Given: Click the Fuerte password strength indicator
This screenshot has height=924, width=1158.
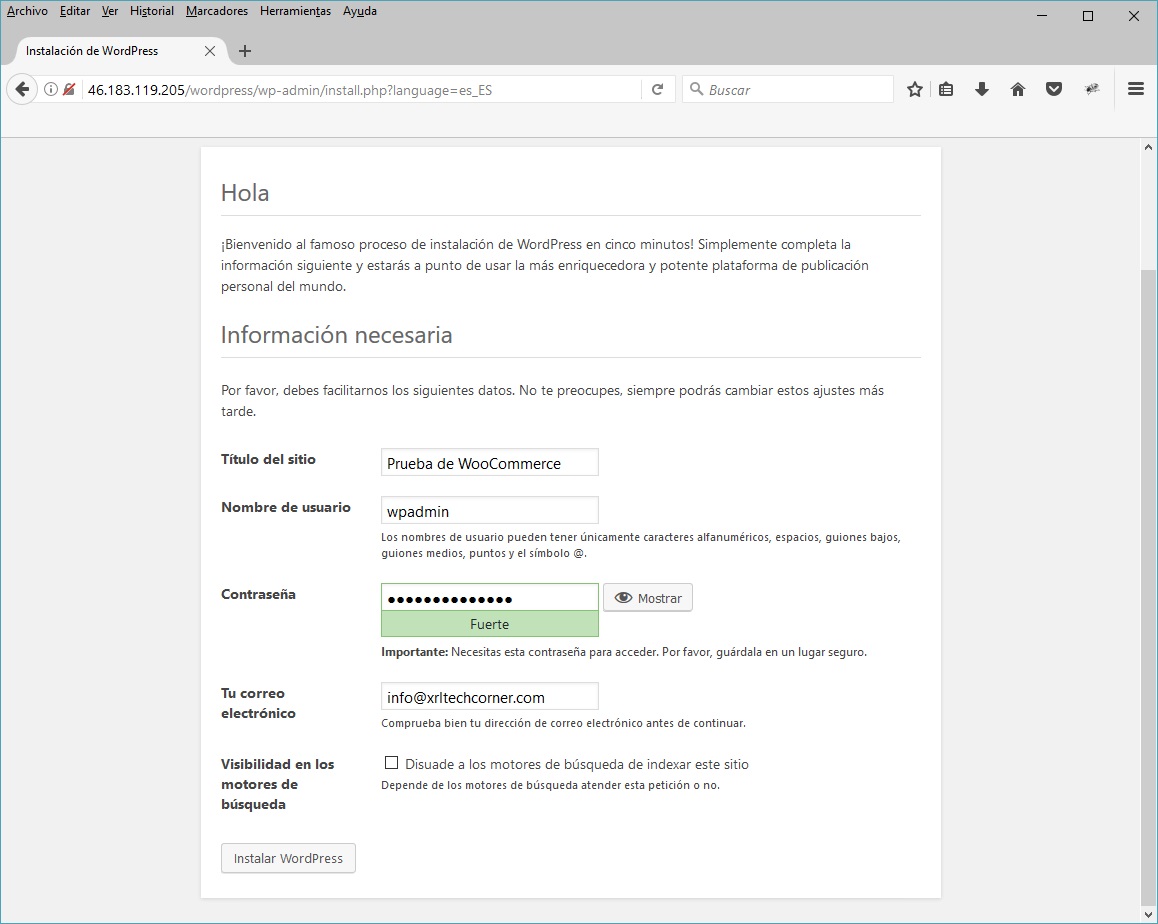Looking at the screenshot, I should point(490,624).
